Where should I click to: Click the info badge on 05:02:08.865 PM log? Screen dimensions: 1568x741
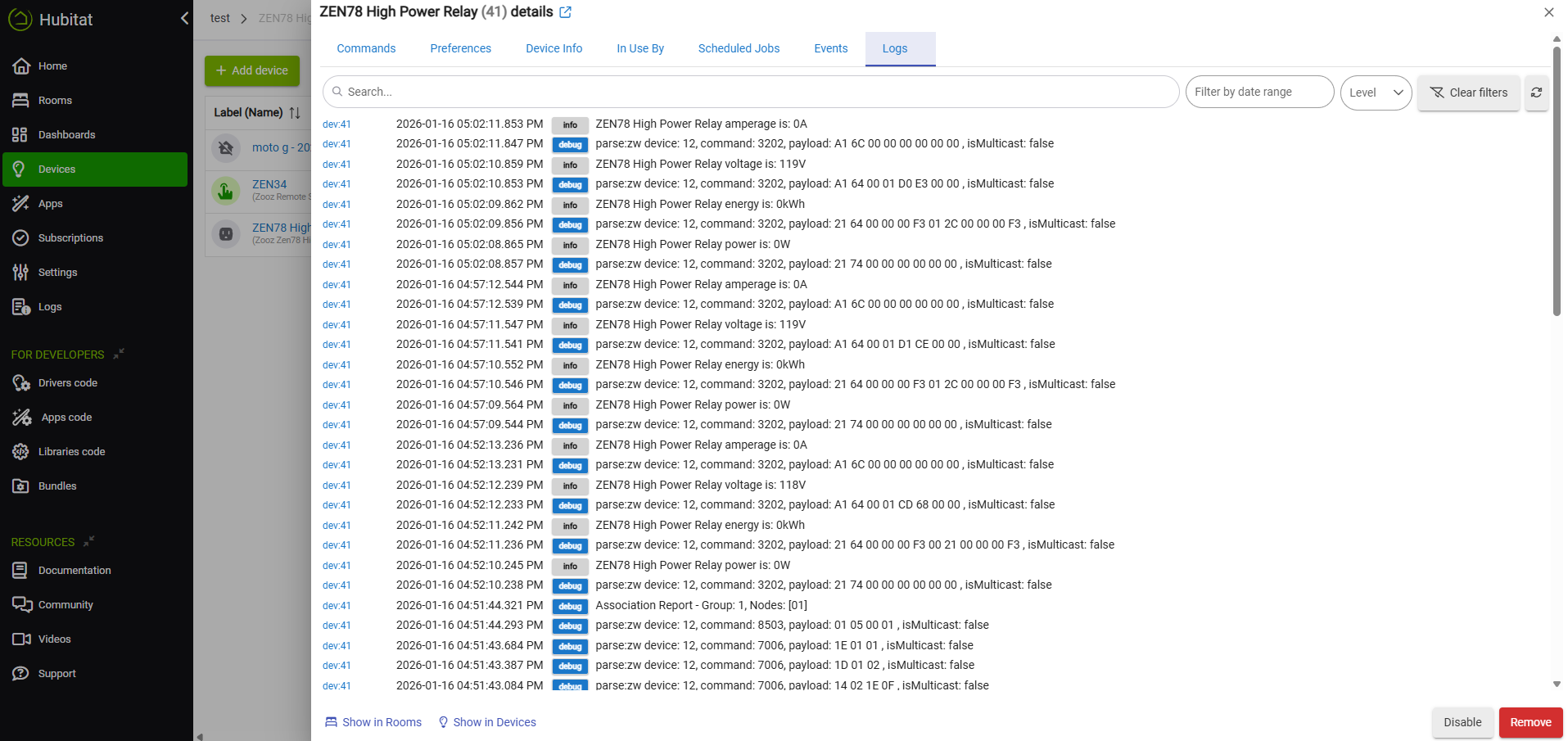point(570,245)
